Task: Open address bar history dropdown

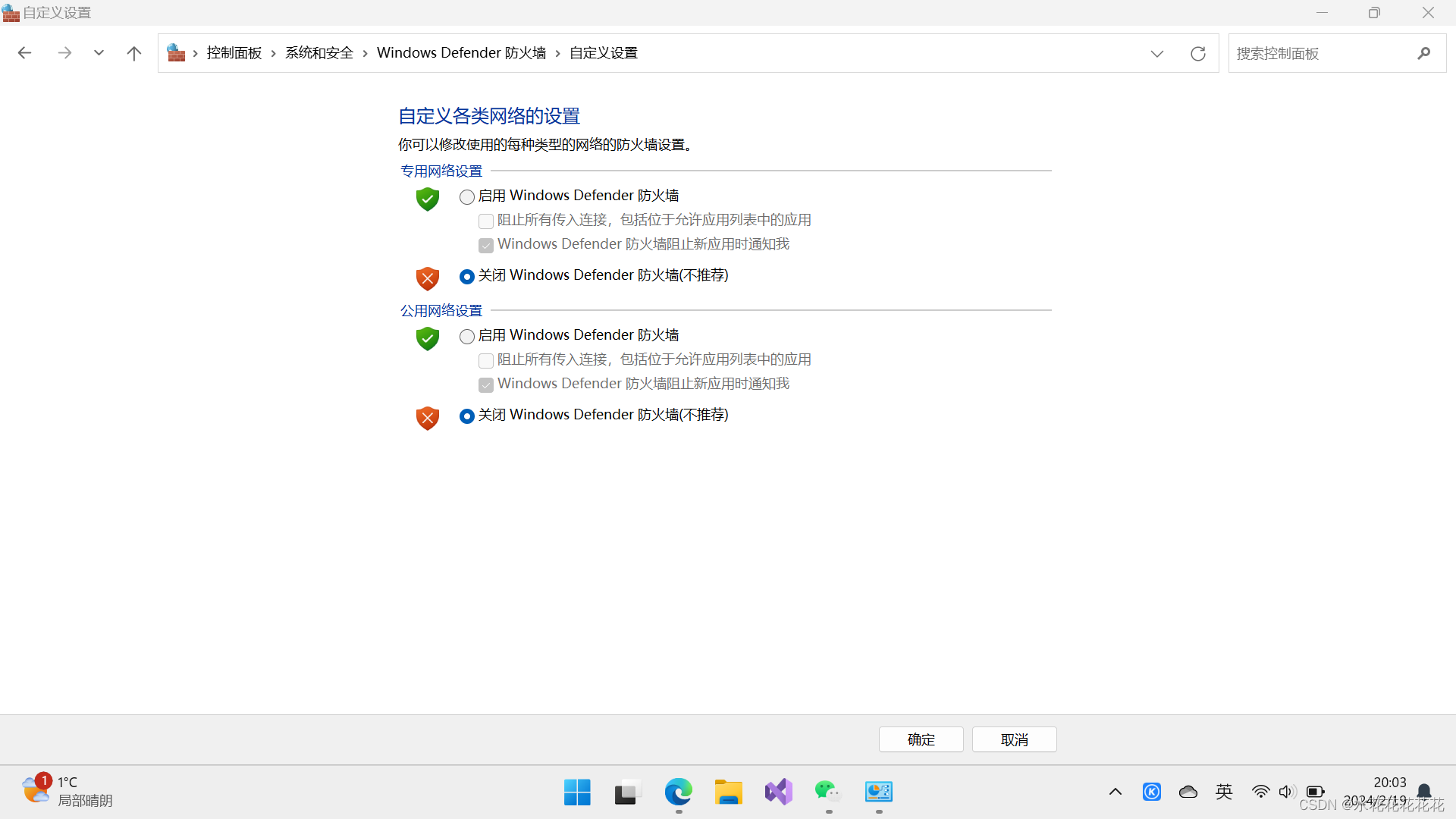Action: coord(1157,54)
